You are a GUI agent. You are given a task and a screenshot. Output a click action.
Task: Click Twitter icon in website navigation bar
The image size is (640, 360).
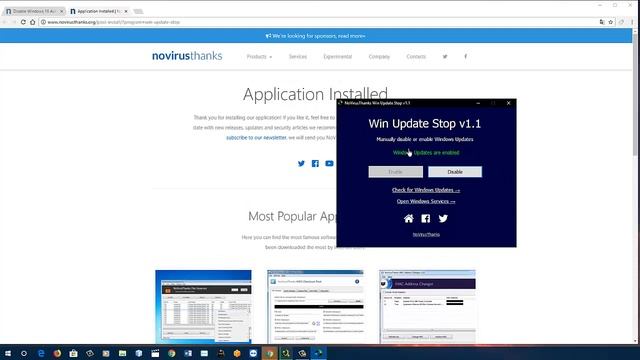445,56
